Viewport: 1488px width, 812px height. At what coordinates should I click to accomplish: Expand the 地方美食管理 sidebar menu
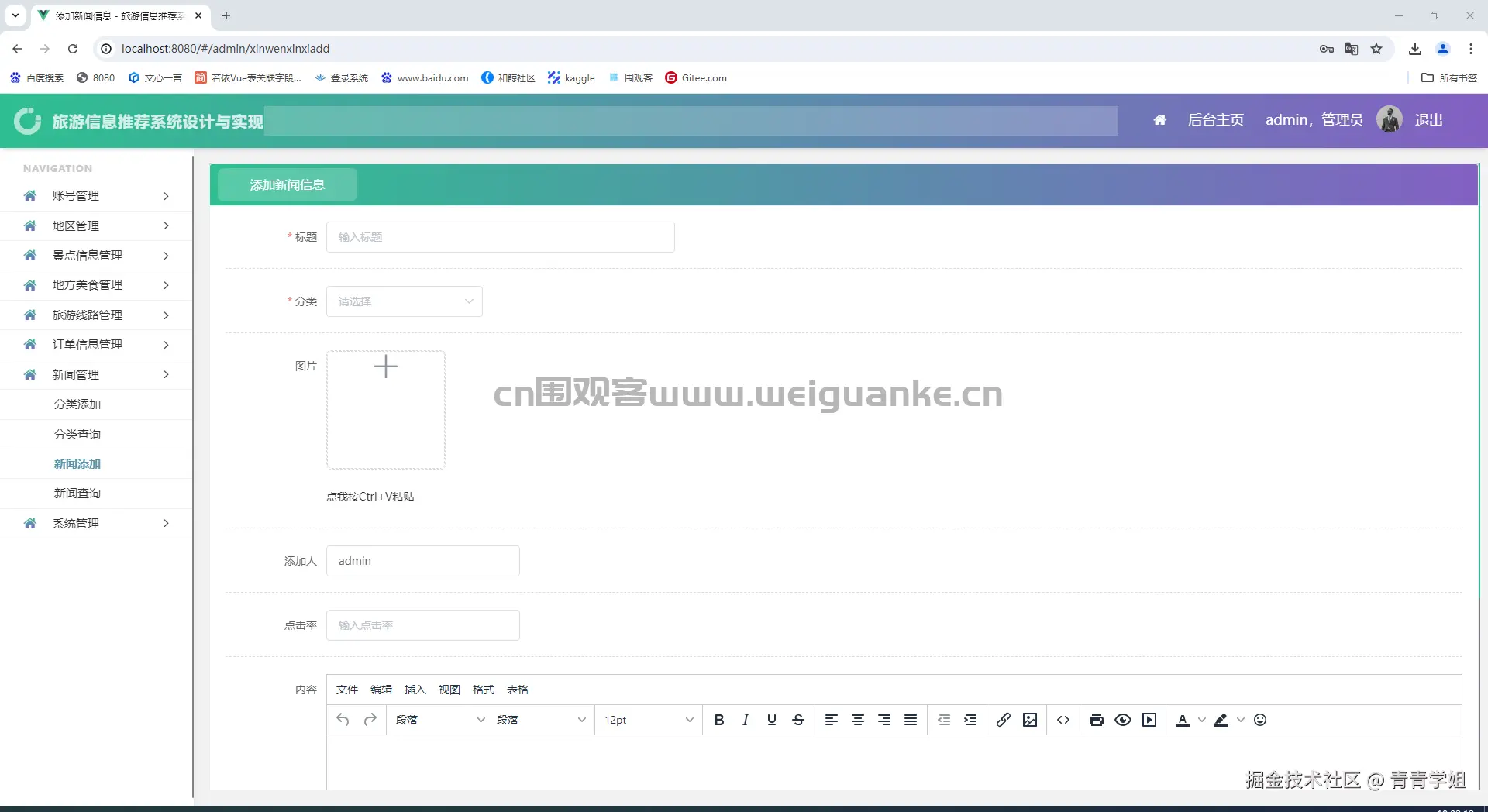[x=96, y=285]
